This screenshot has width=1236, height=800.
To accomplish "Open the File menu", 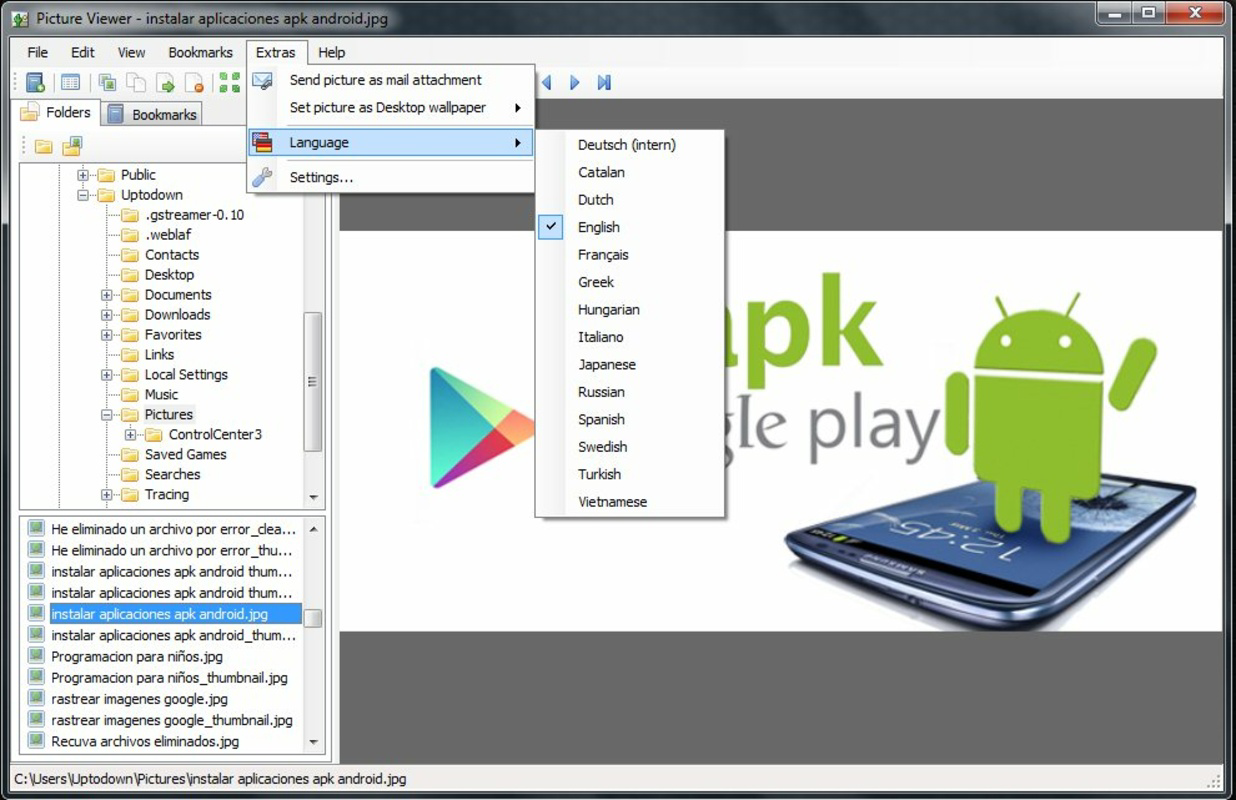I will pos(37,53).
